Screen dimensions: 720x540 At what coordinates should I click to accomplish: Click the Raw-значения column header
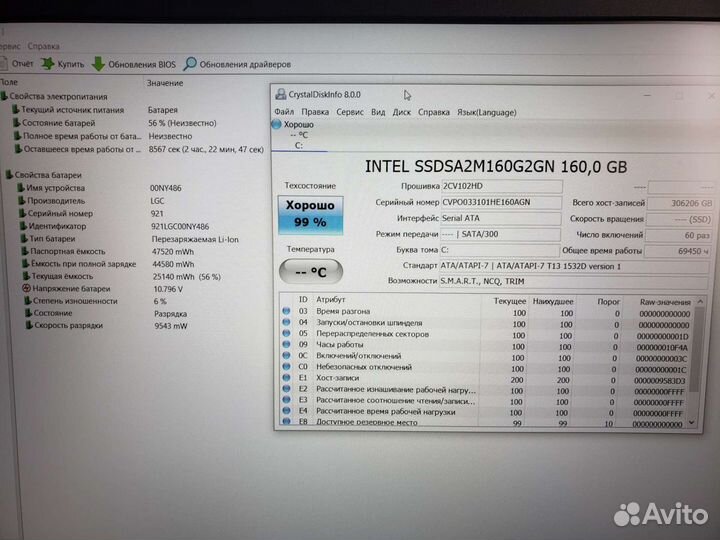tap(665, 302)
